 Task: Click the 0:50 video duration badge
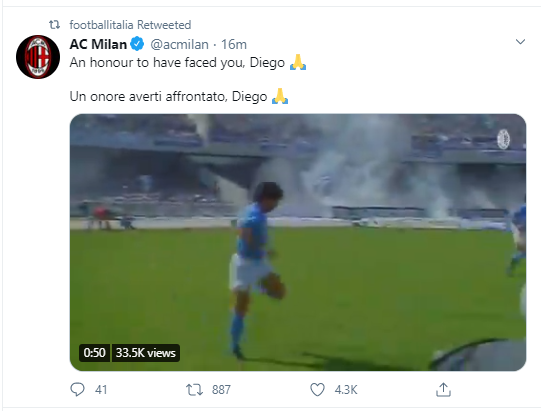(x=95, y=353)
